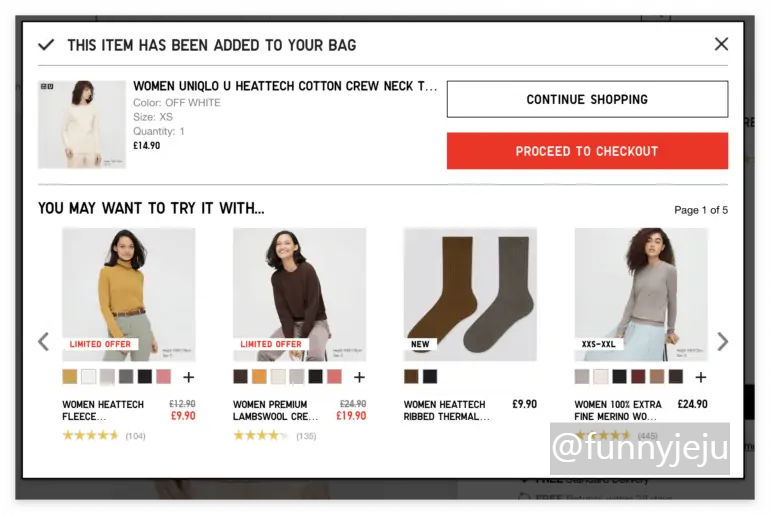Select pink swatch for Heattech Fleece
The height and width of the screenshot is (515, 770).
point(164,377)
